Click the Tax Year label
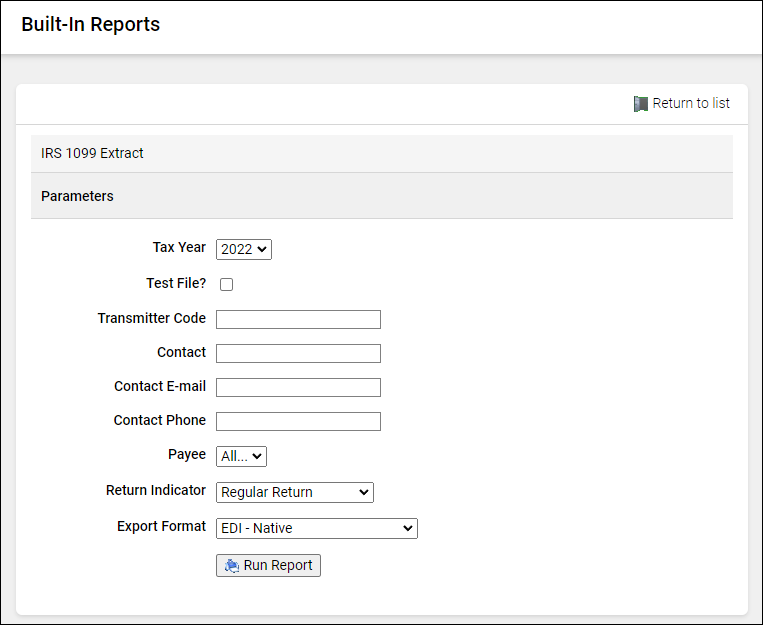This screenshot has width=763, height=625. tap(179, 247)
